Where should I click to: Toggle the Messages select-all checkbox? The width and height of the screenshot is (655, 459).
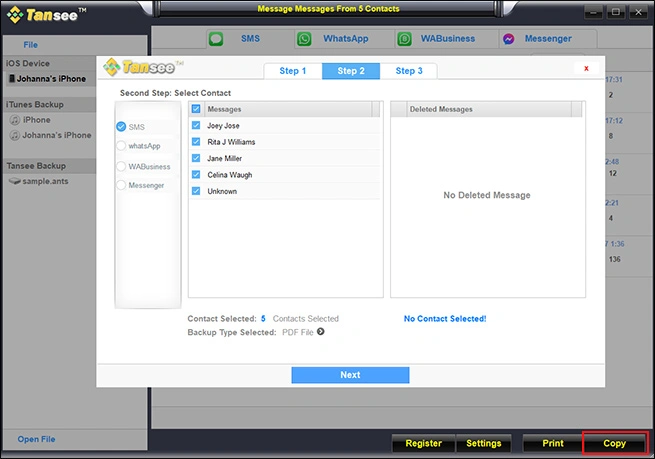[x=196, y=109]
